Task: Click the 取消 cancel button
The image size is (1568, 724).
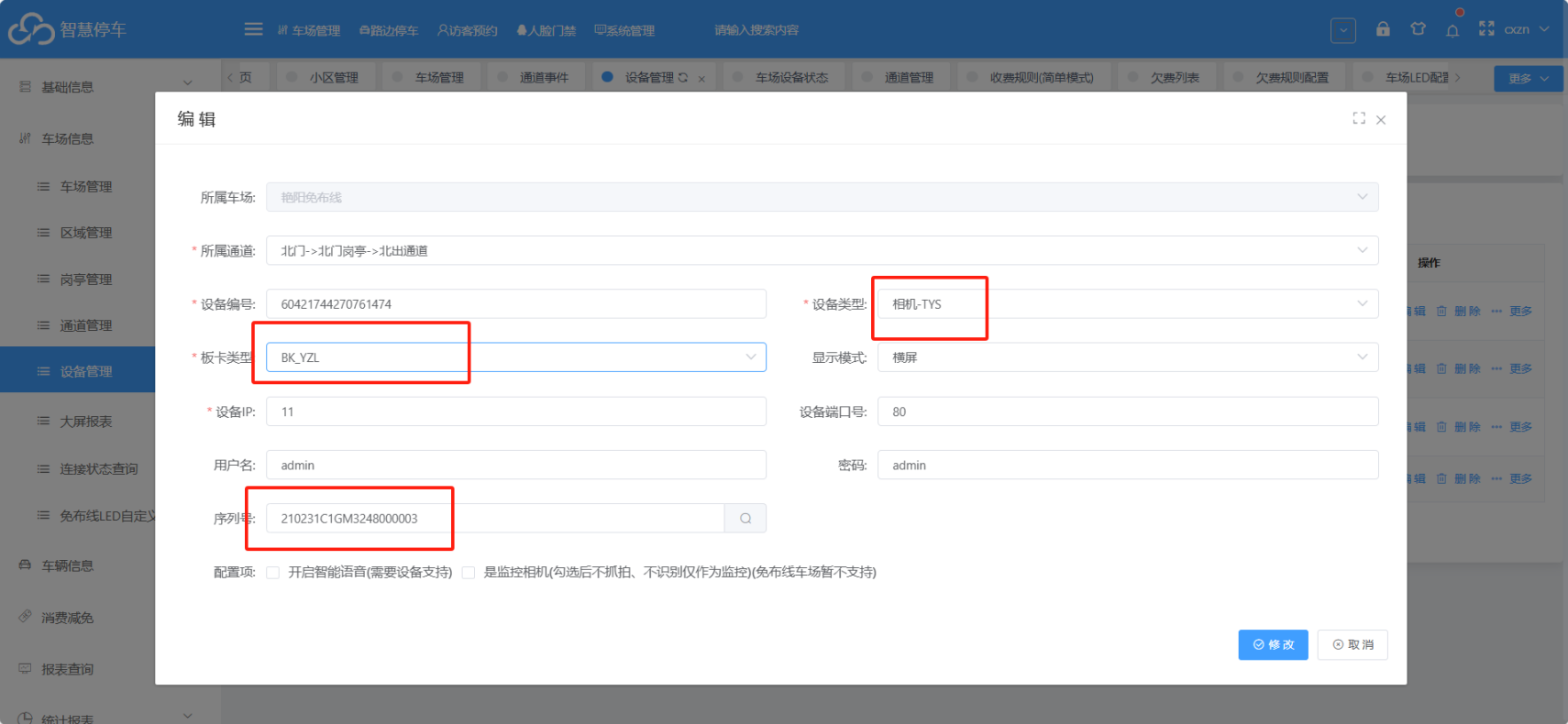Action: click(x=1353, y=645)
